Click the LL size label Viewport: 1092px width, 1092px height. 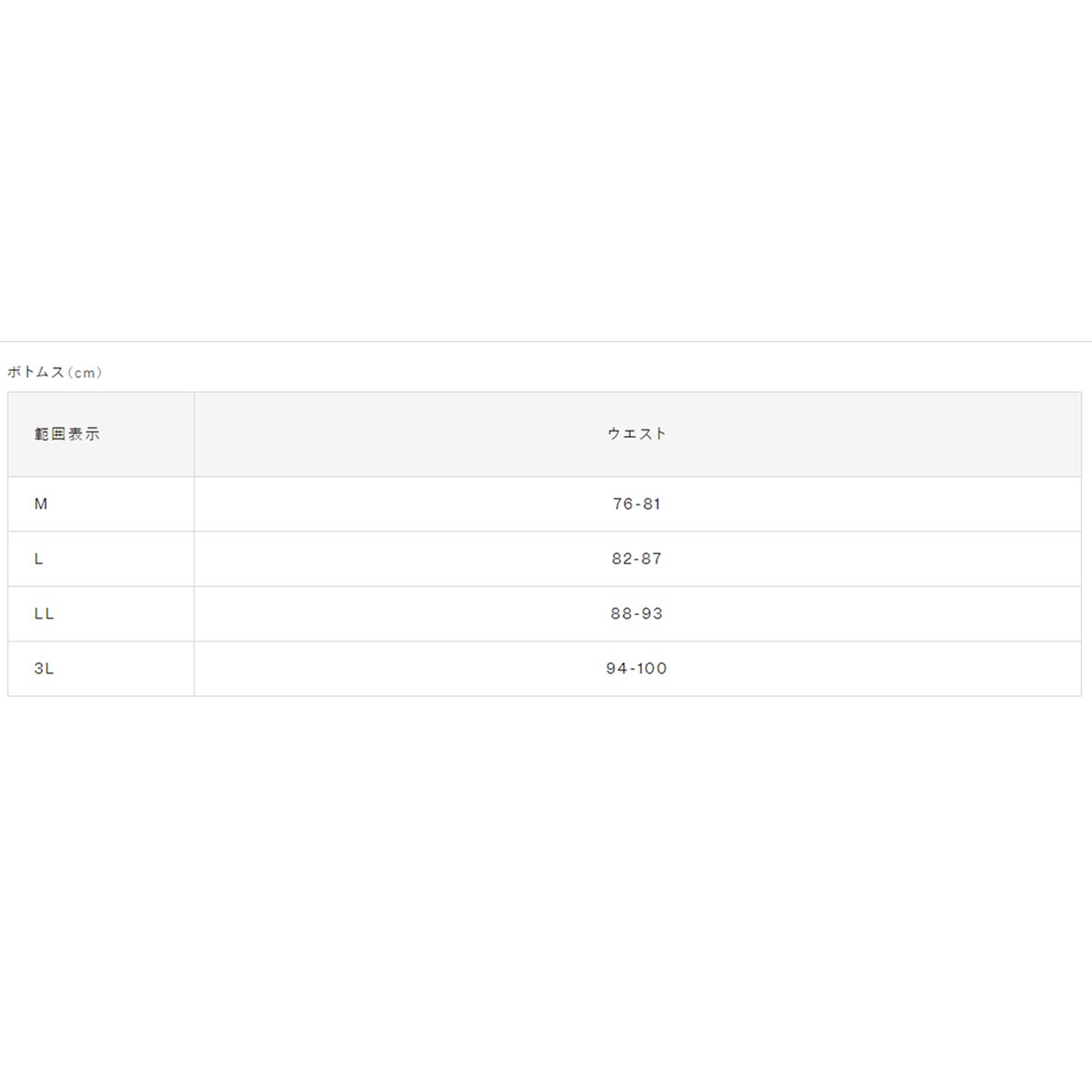44,613
